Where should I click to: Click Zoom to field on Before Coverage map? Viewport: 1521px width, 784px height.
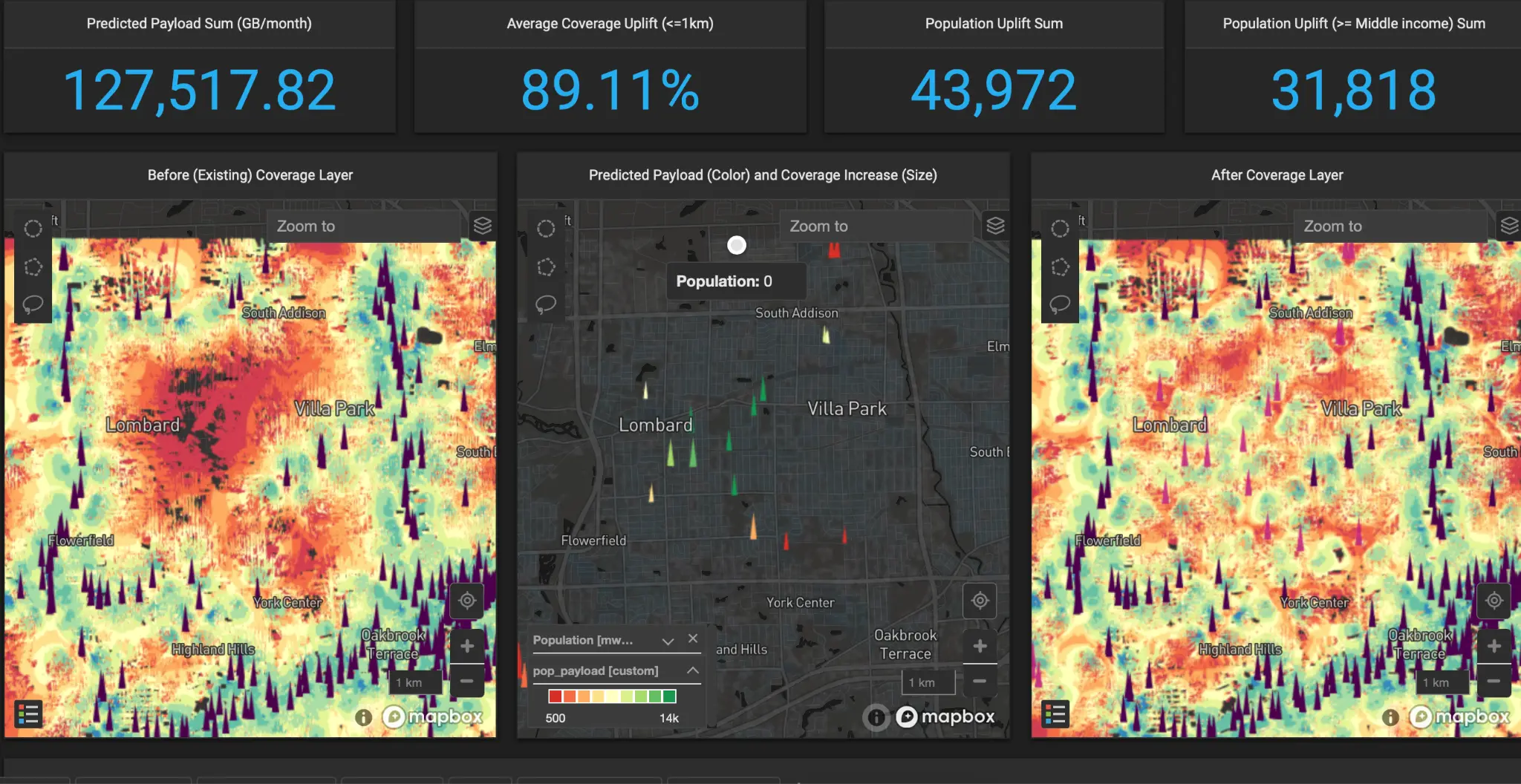364,226
